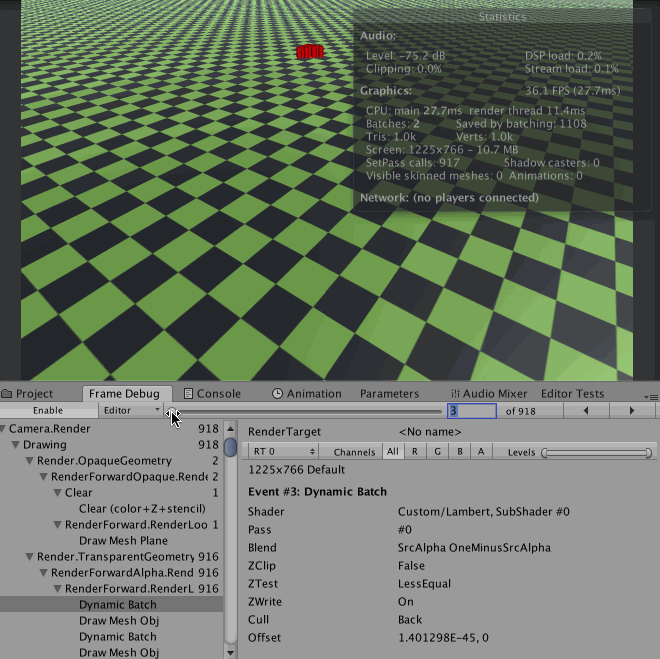Click the red object in game view
This screenshot has width=660, height=659.
click(310, 52)
